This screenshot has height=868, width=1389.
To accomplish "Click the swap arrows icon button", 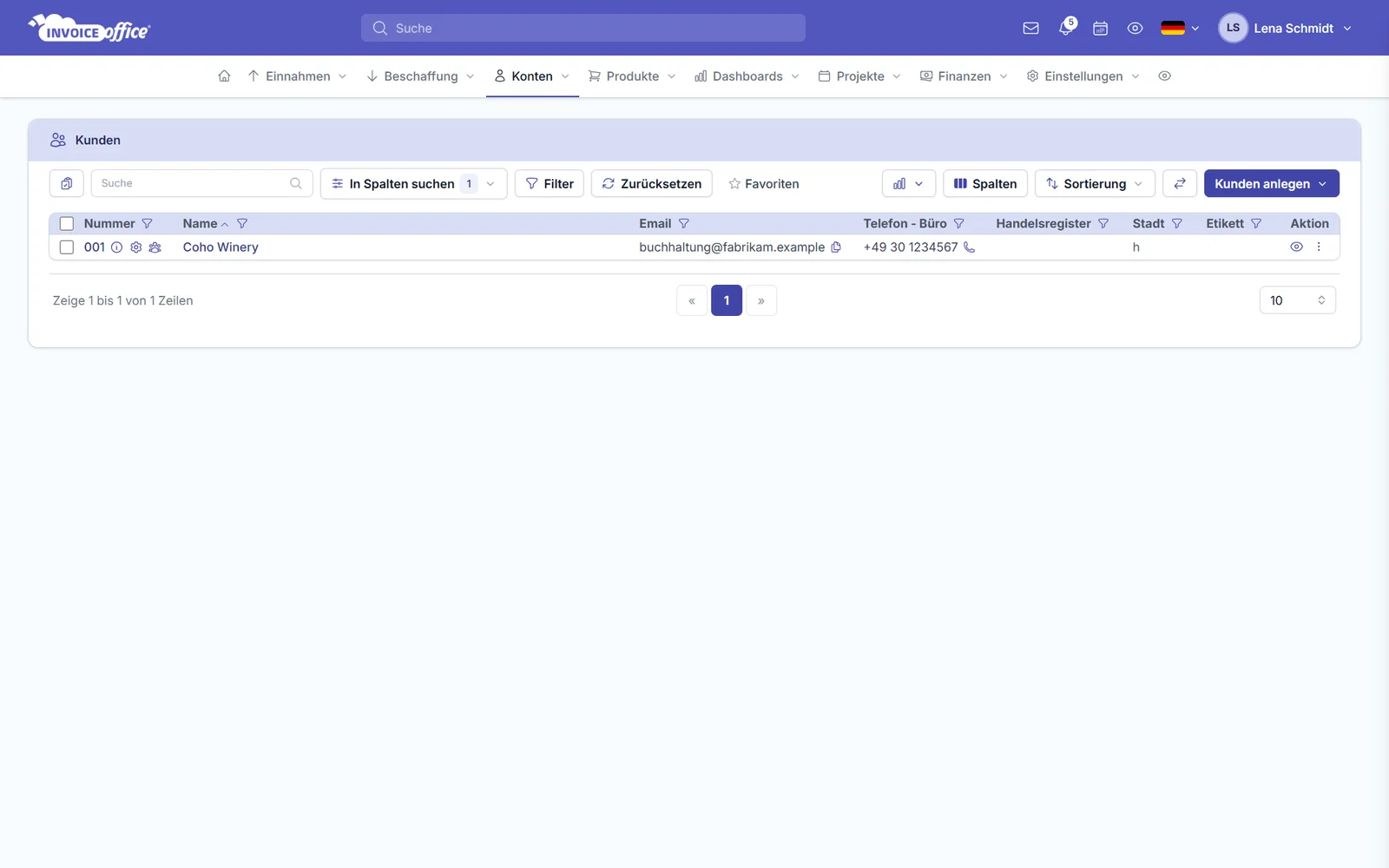I will click(1180, 183).
